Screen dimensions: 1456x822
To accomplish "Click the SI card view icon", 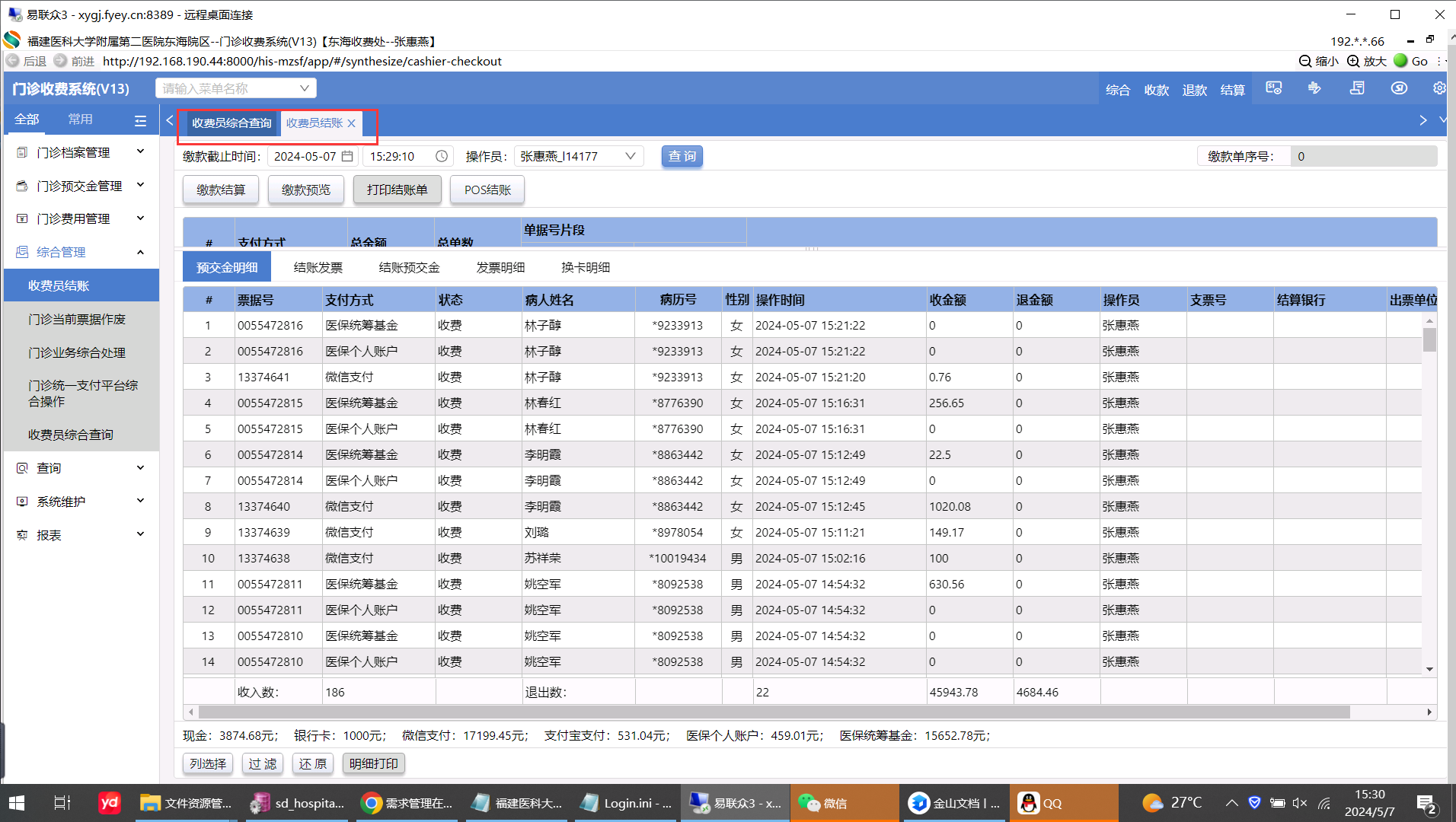I will (x=1274, y=88).
